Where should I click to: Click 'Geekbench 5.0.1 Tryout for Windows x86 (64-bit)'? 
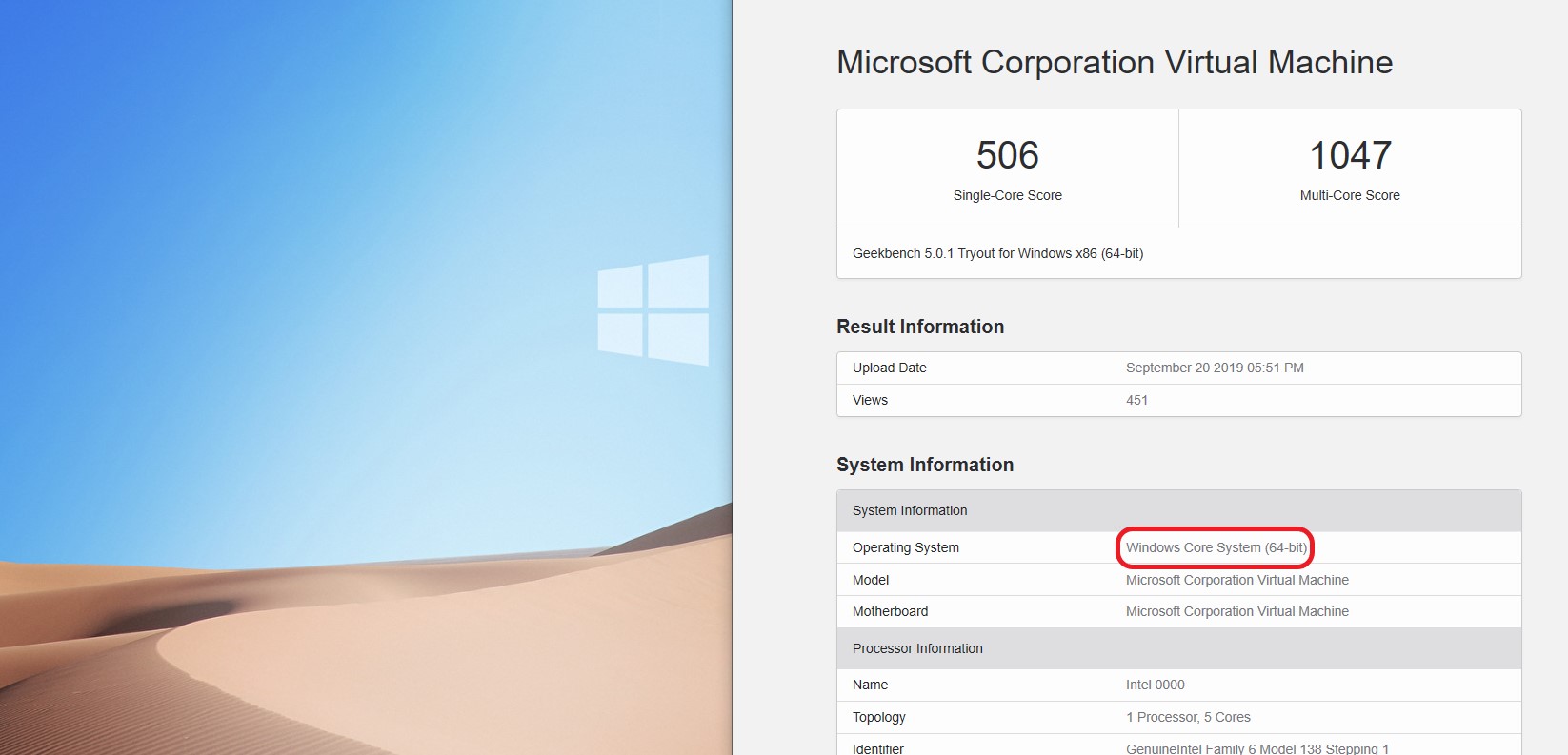(997, 253)
